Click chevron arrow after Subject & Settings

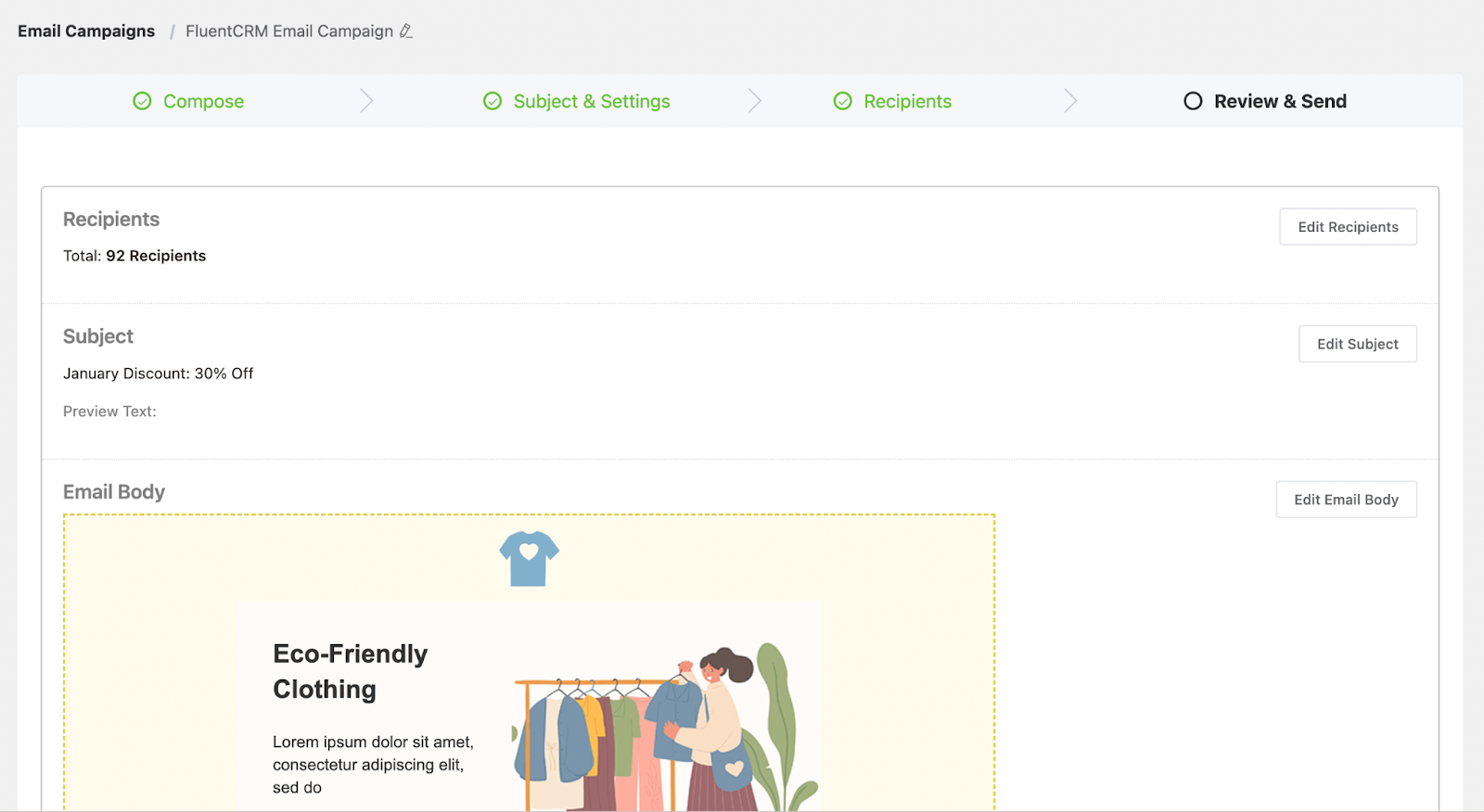(754, 101)
